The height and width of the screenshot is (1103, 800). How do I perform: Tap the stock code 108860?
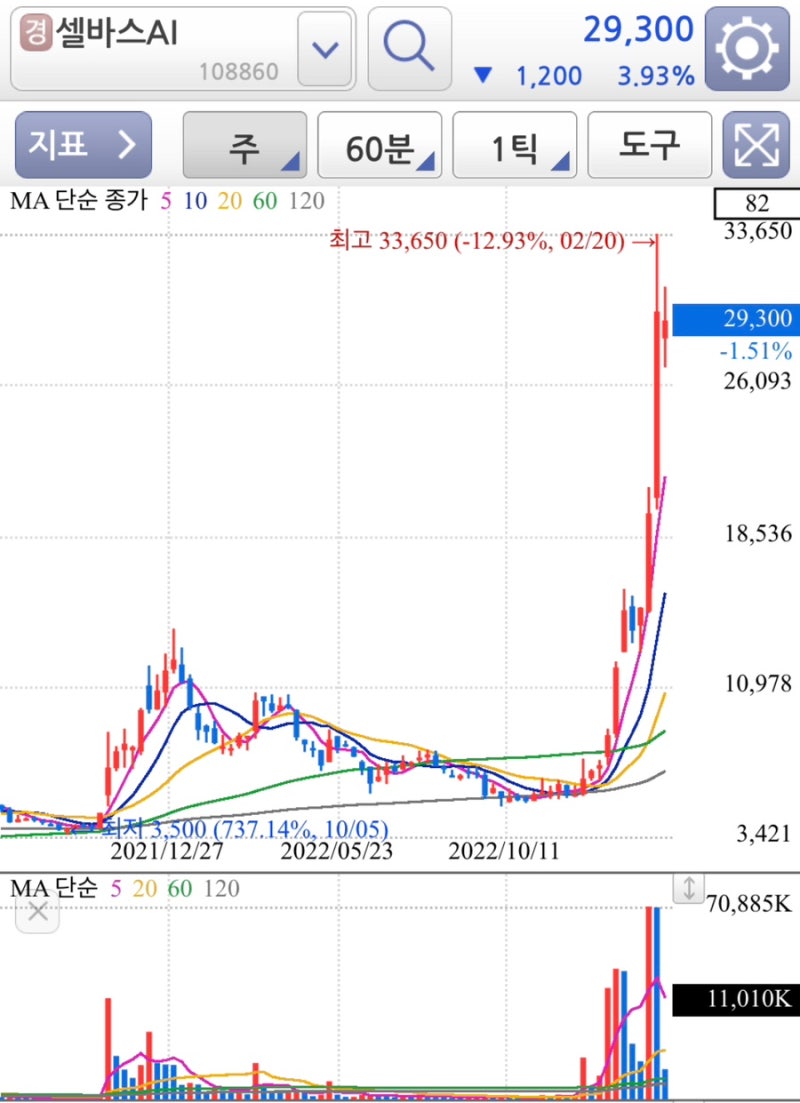(239, 72)
